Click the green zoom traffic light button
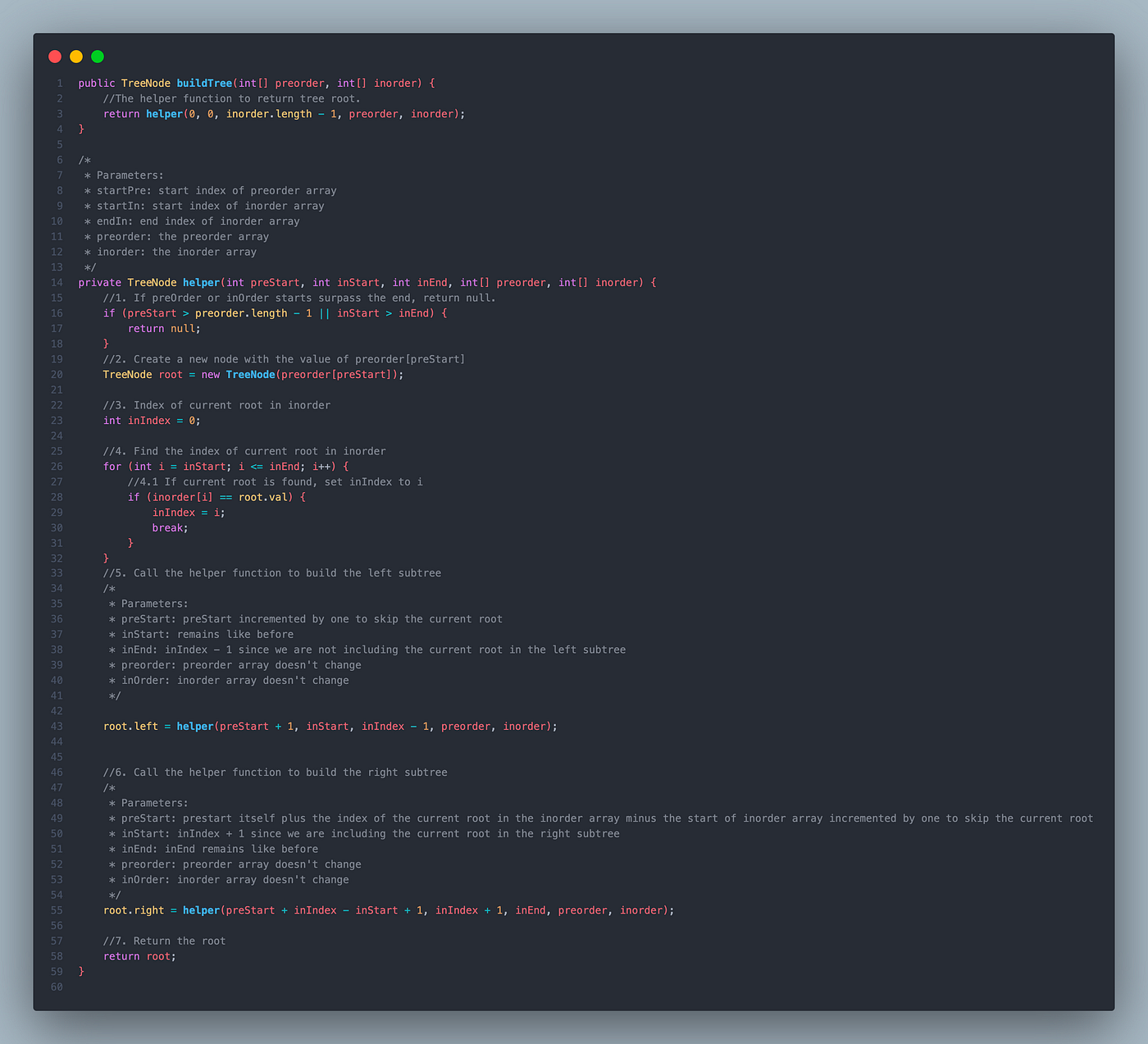 [97, 57]
